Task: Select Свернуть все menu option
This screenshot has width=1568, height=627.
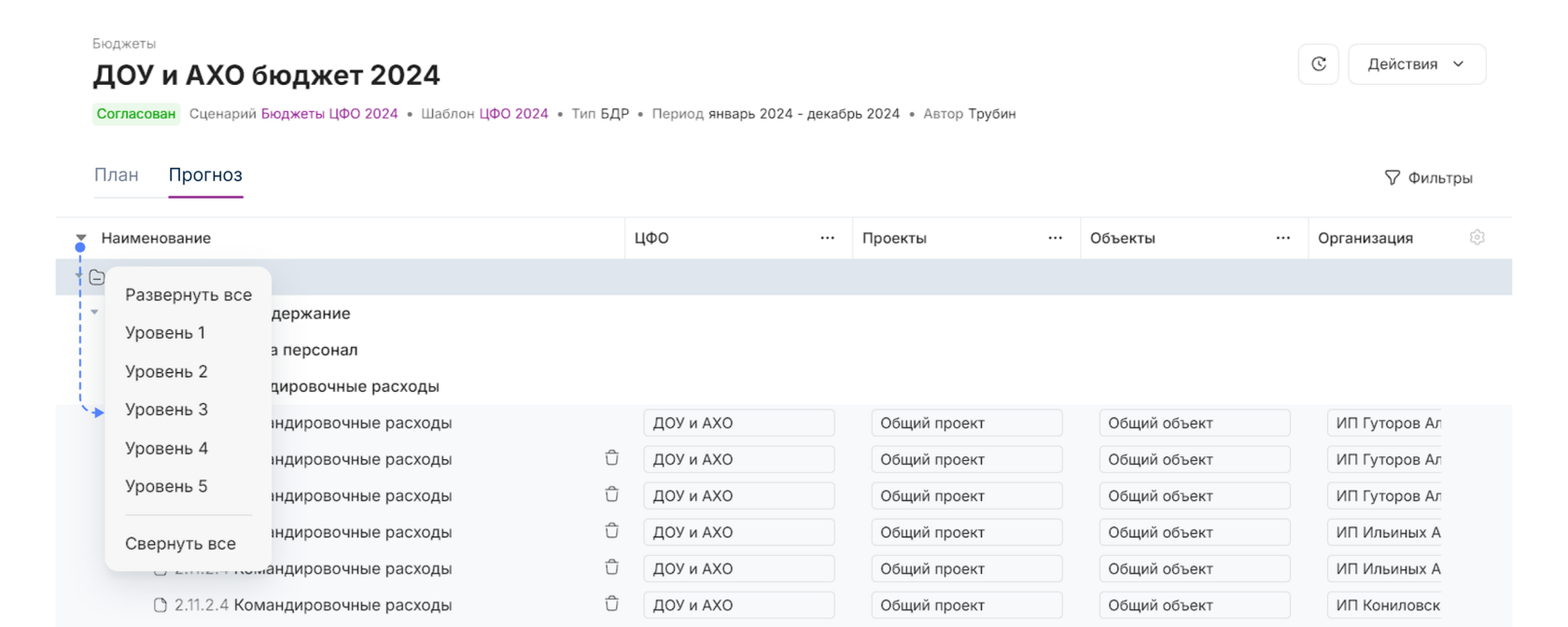Action: tap(180, 544)
